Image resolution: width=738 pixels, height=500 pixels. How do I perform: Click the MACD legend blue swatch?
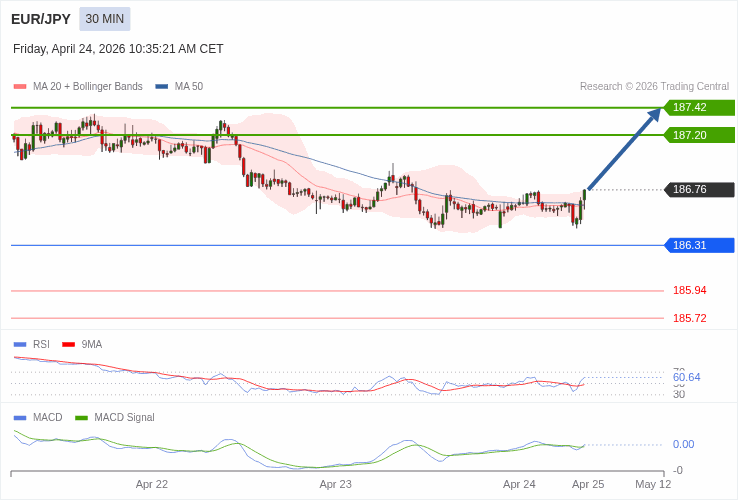coord(20,418)
